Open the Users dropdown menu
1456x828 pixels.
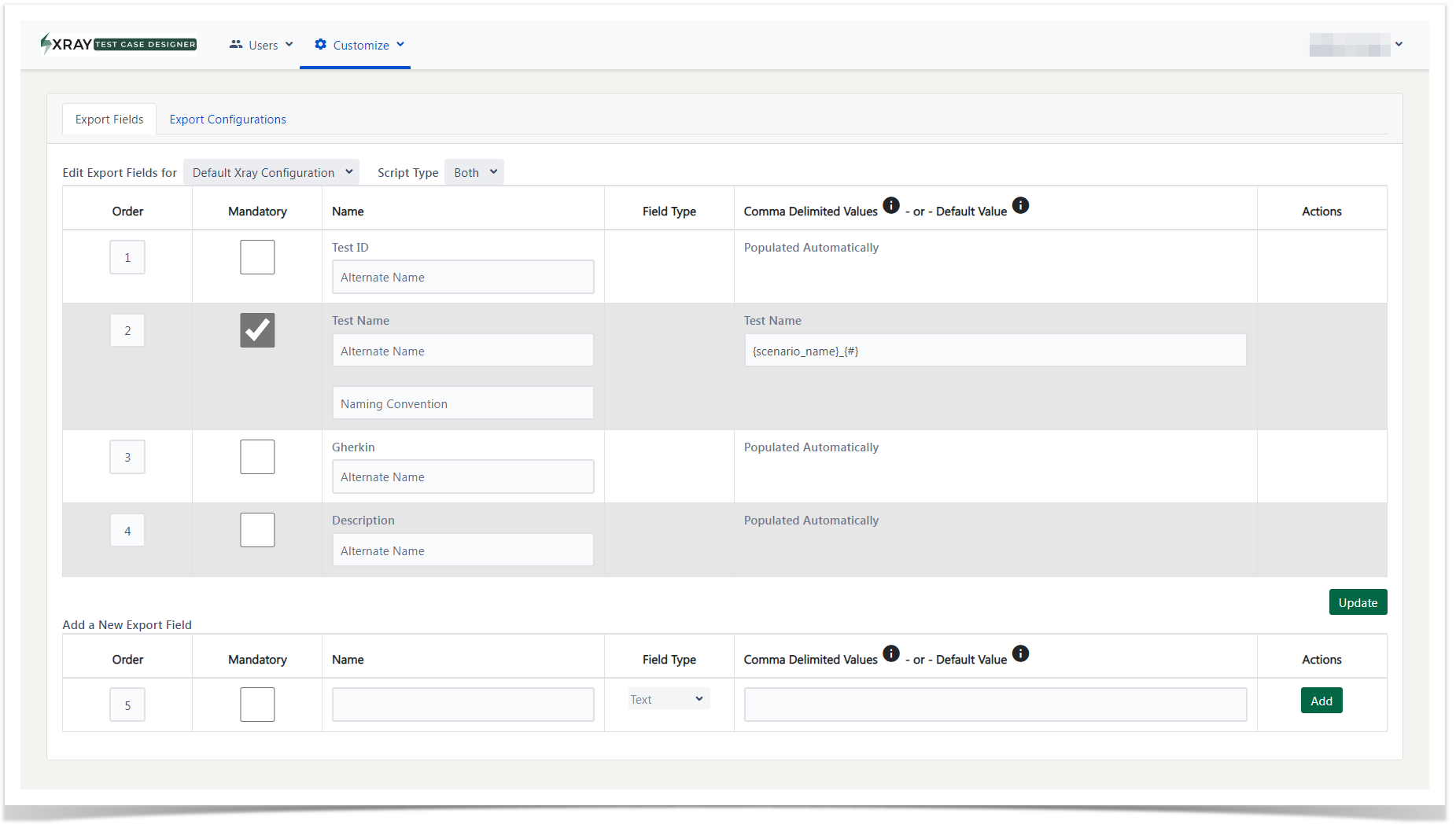tap(262, 45)
